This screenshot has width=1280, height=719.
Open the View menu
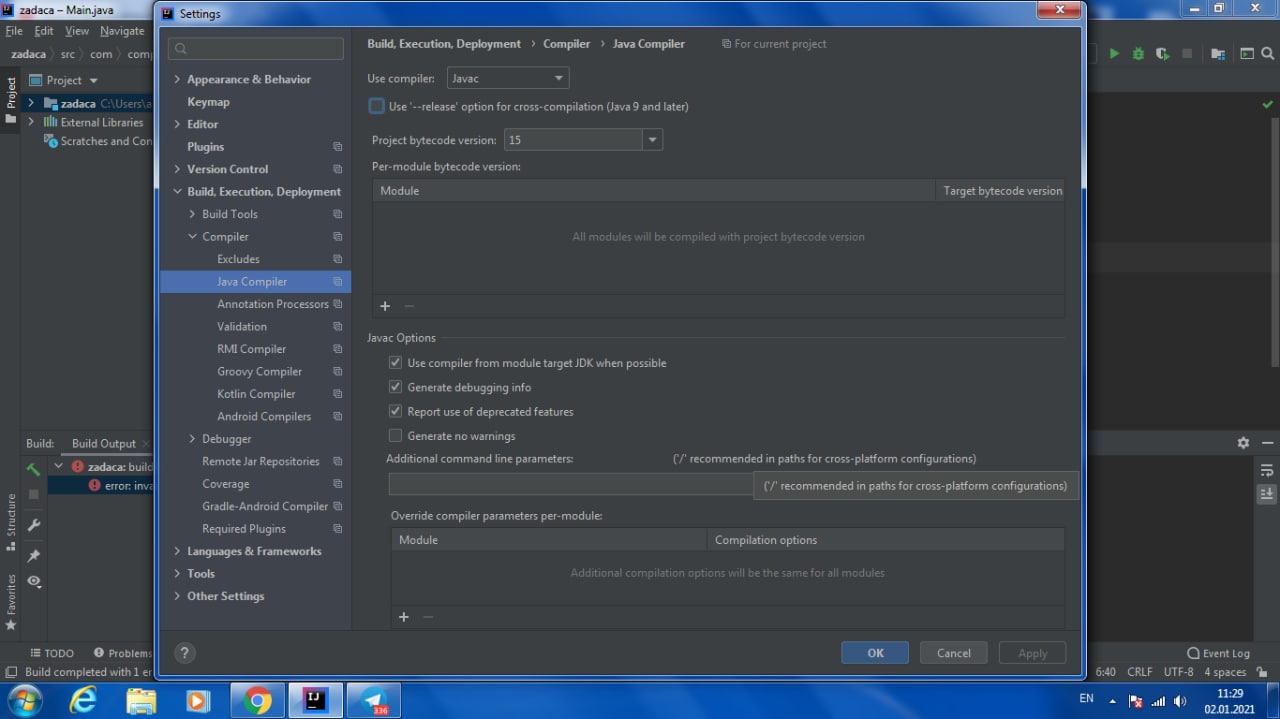click(x=77, y=31)
